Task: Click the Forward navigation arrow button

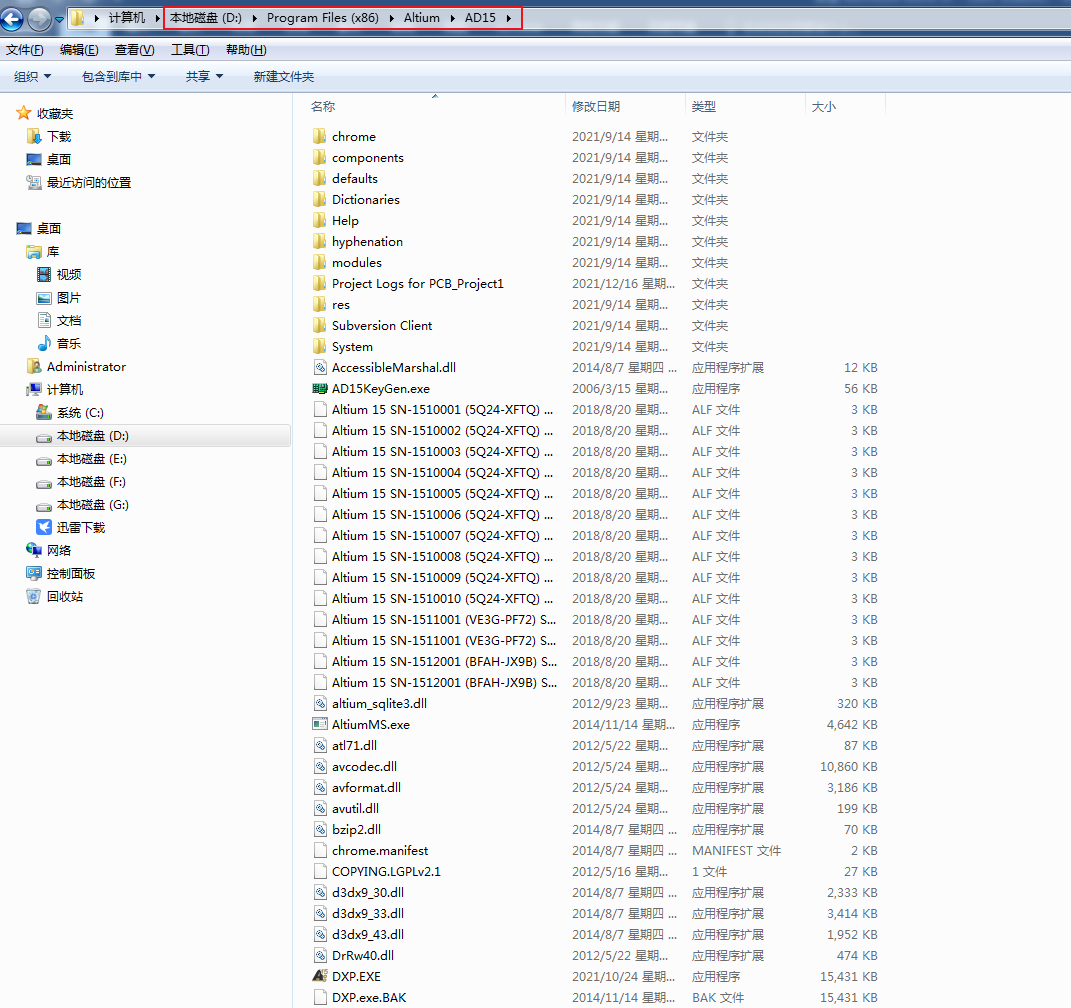Action: (40, 18)
